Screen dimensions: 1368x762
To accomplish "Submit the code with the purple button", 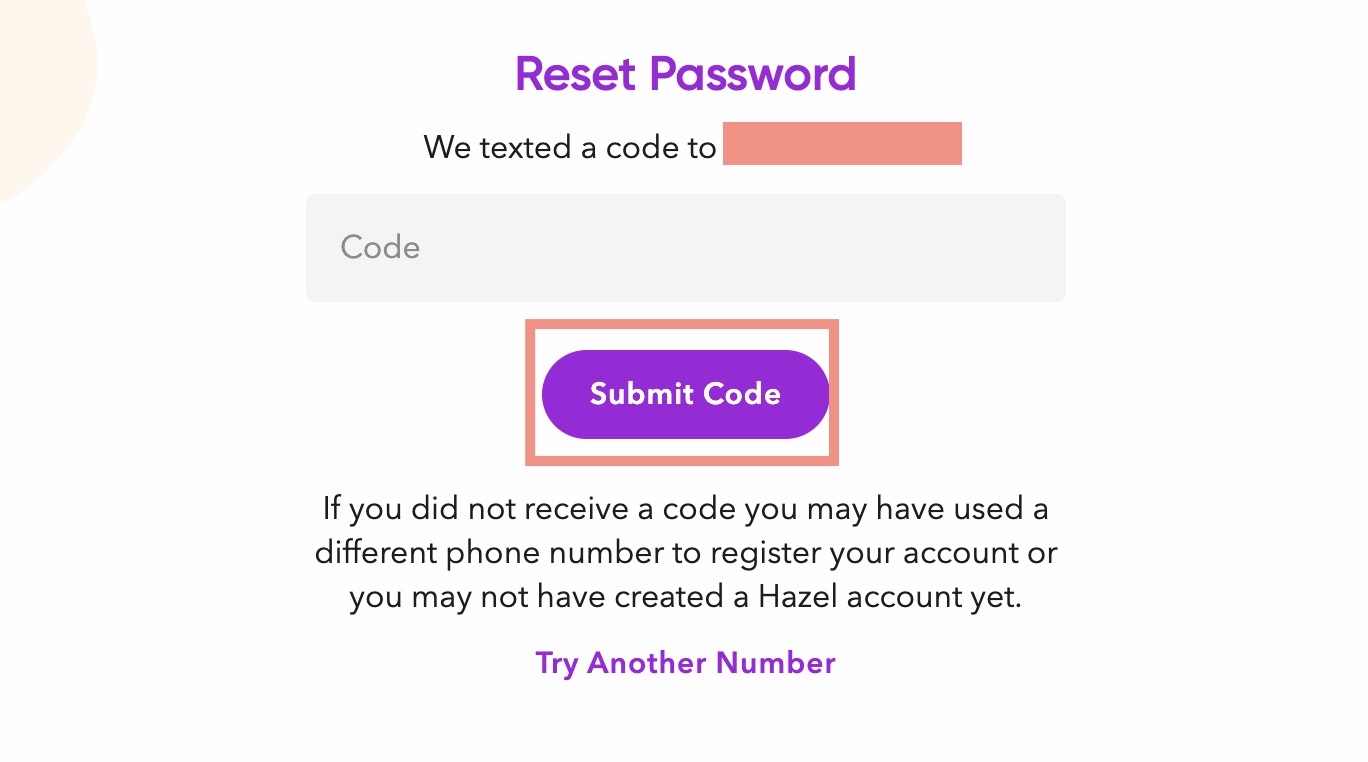I will pyautogui.click(x=685, y=394).
